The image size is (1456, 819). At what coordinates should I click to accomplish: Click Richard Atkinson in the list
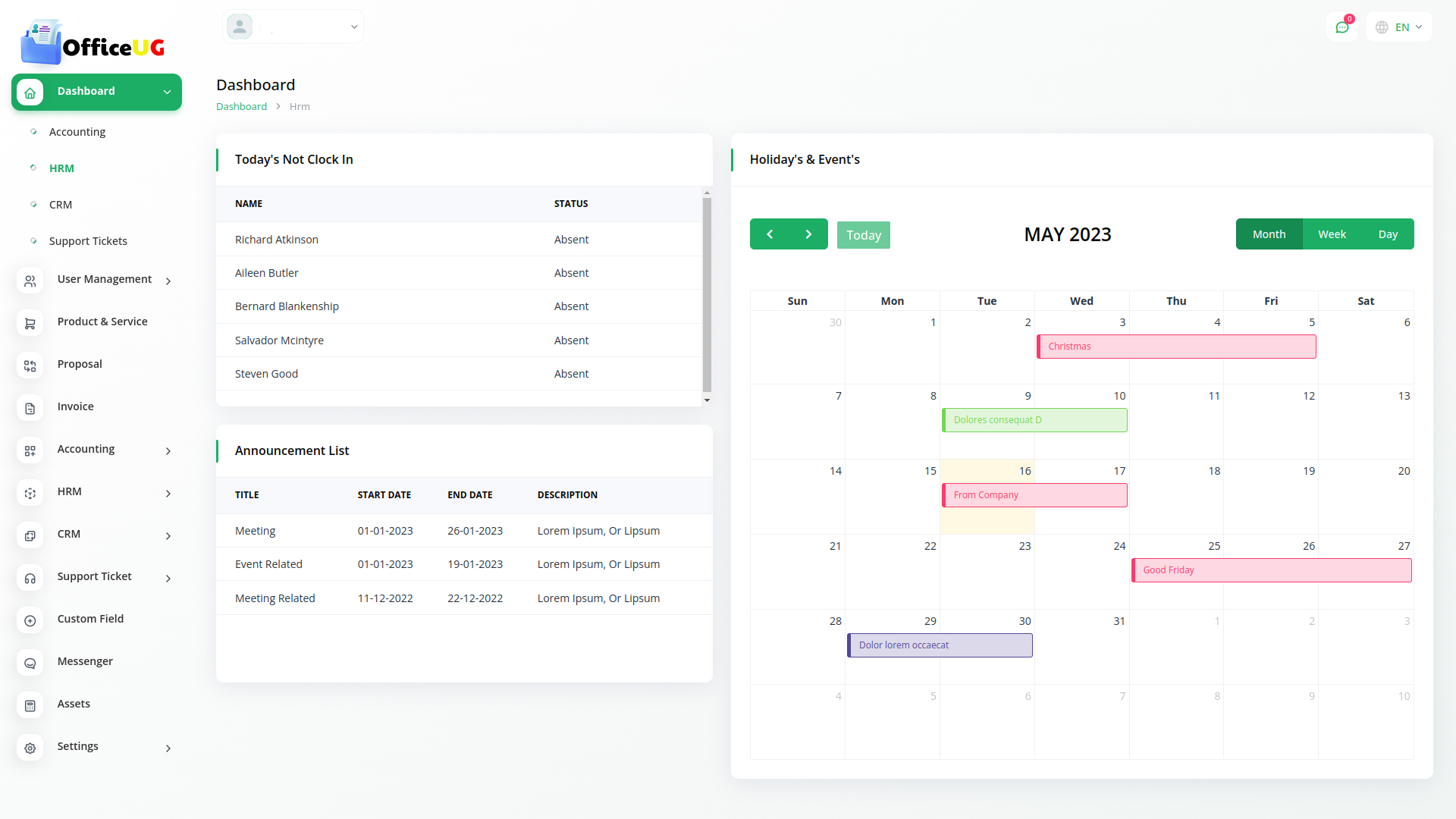click(x=277, y=240)
